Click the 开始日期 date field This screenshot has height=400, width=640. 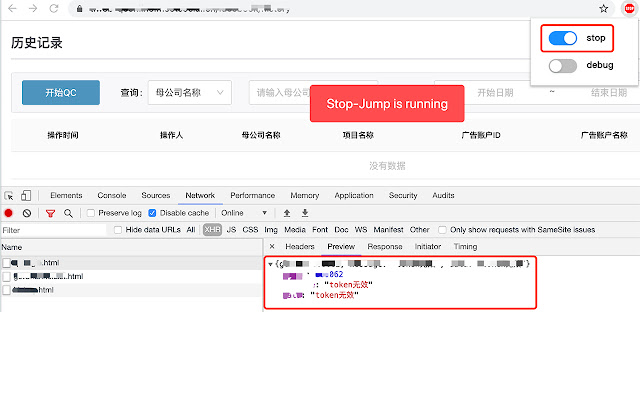[495, 93]
